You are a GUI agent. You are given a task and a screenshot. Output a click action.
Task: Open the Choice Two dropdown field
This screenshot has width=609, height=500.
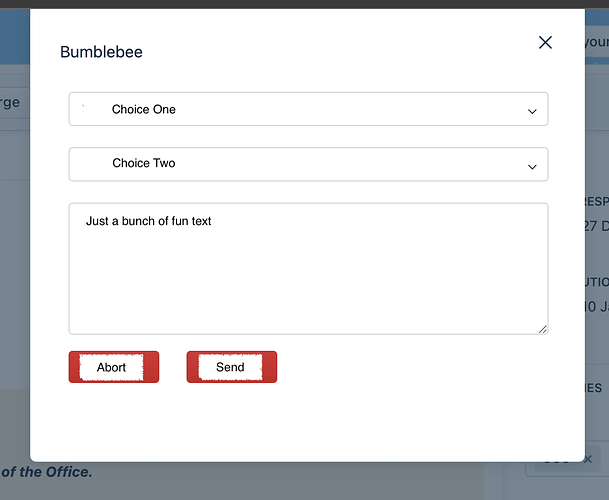click(308, 164)
